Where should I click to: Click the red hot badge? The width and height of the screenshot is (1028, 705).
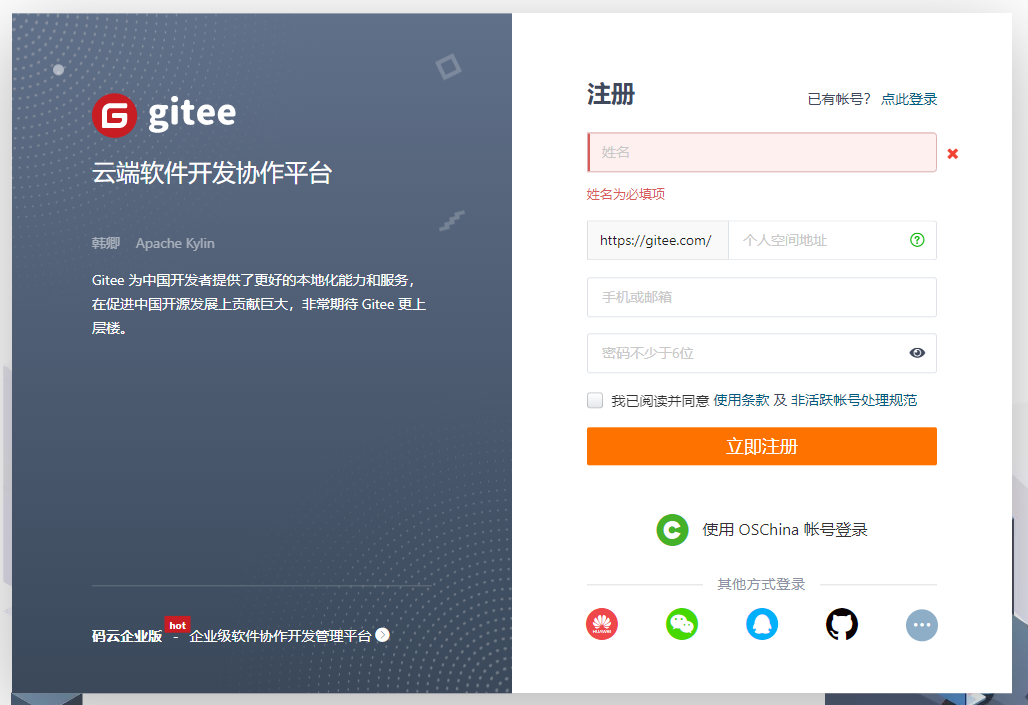coord(177,626)
